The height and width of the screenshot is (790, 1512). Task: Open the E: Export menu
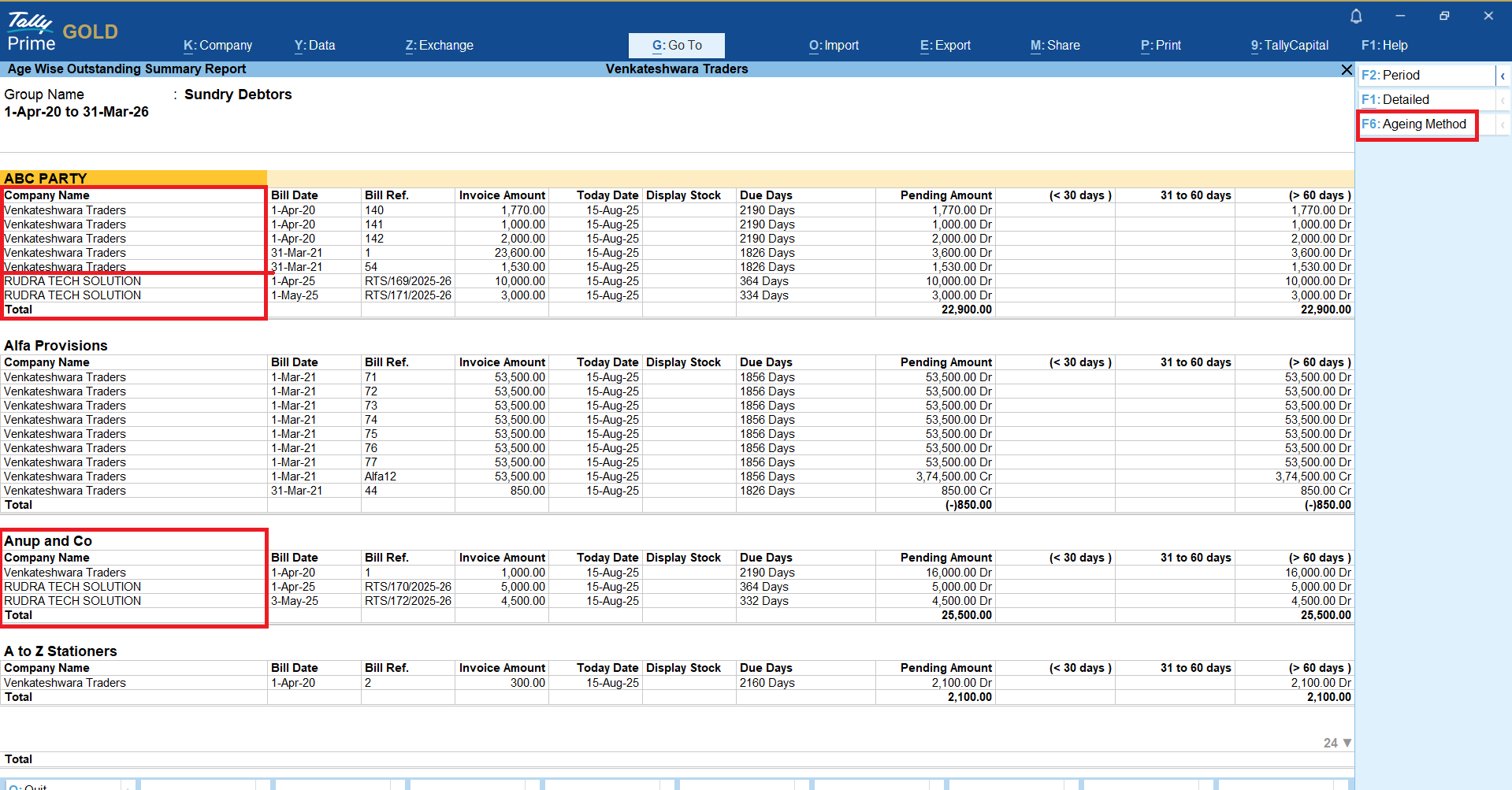(x=945, y=46)
